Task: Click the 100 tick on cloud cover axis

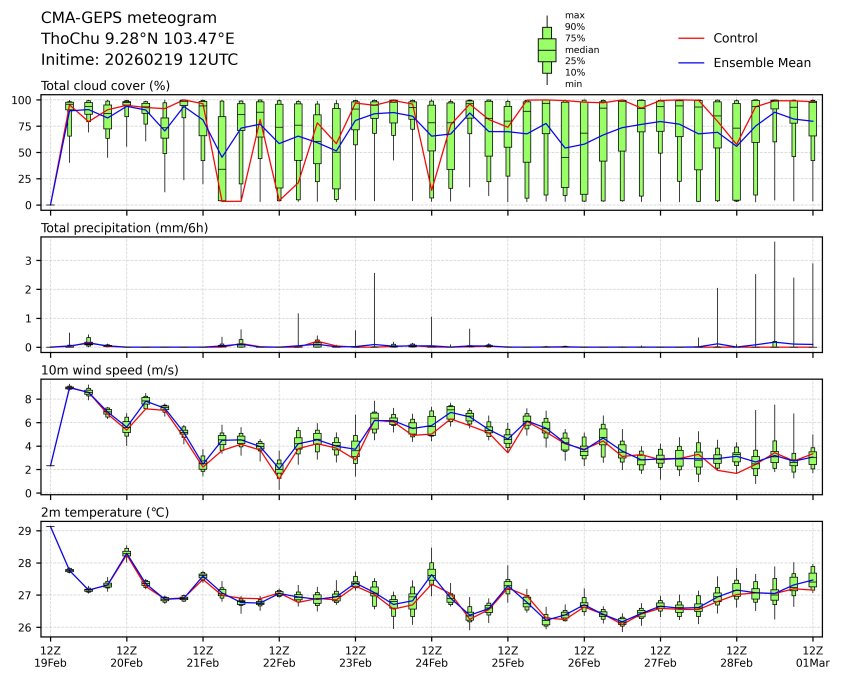Action: coord(26,100)
